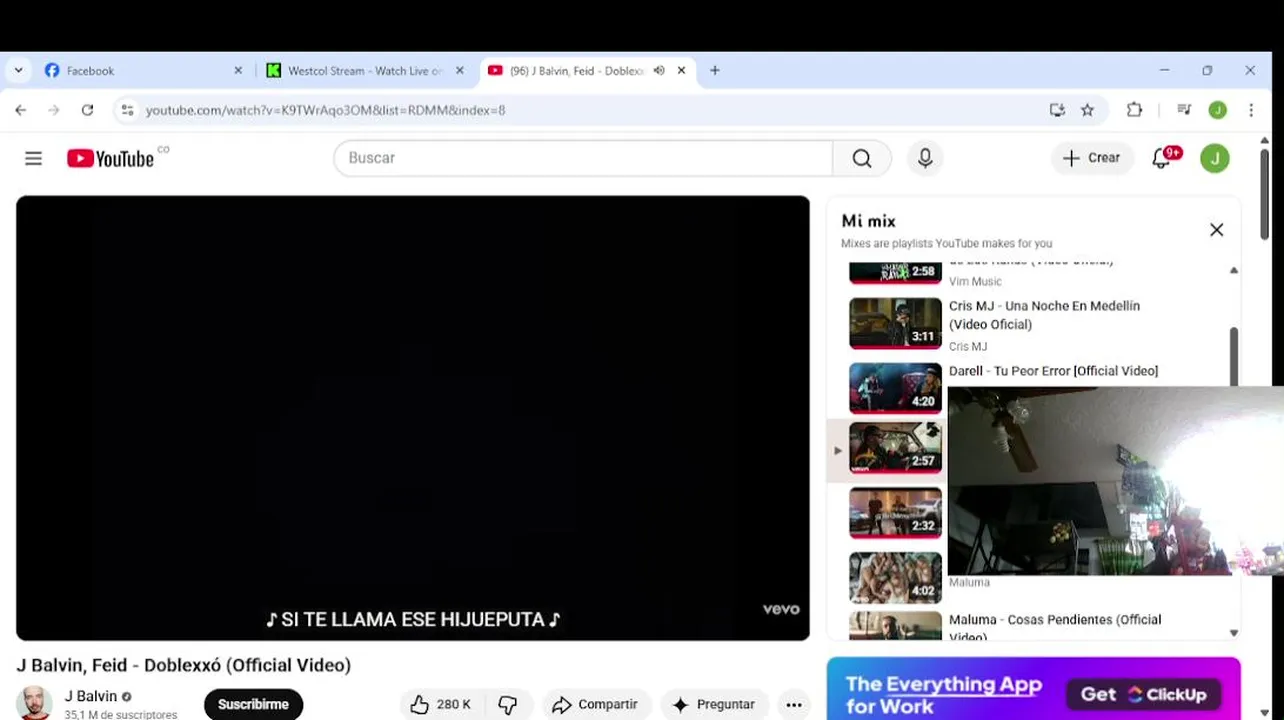Image resolution: width=1284 pixels, height=720 pixels.
Task: Open Darell - Tu Peor Error thumbnail
Action: pos(895,388)
